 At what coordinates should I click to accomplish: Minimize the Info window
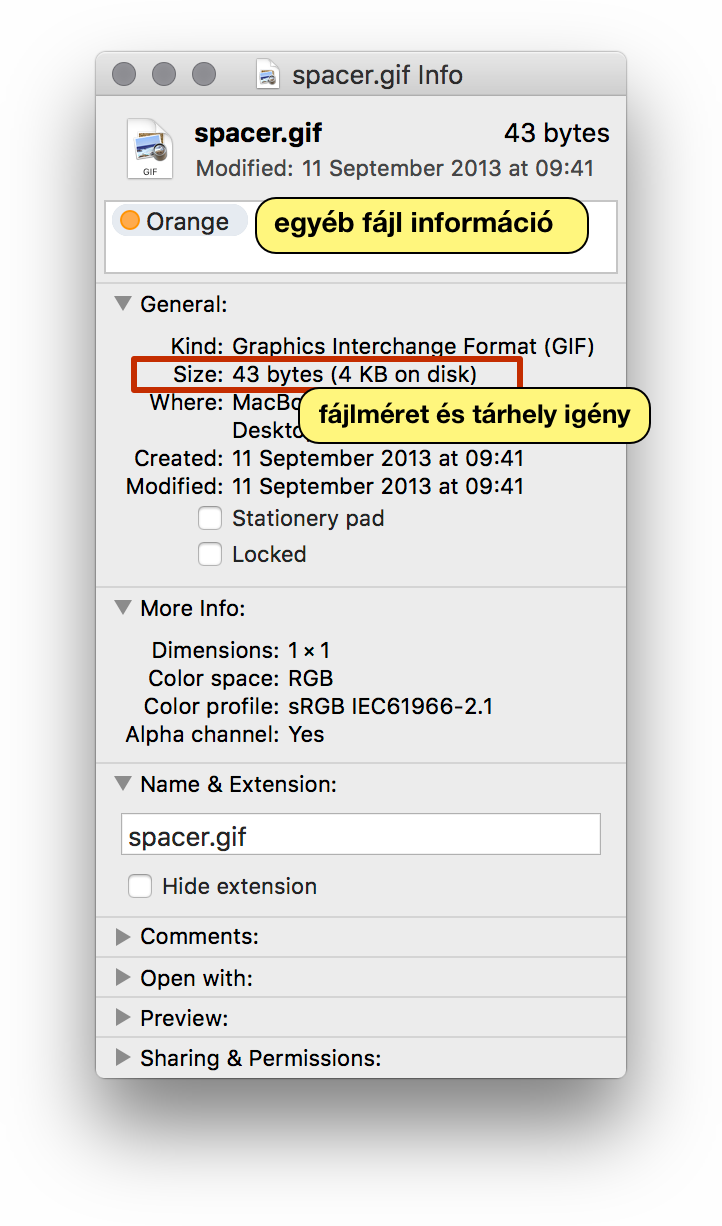(164, 75)
